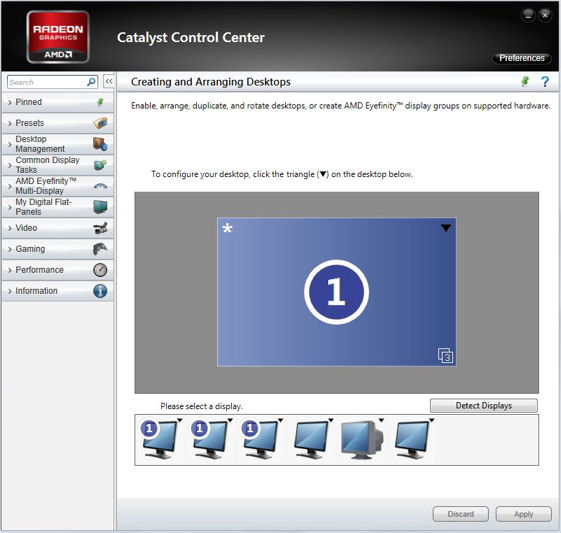561x533 pixels.
Task: Close the Catalyst Control Center window
Action: [545, 15]
